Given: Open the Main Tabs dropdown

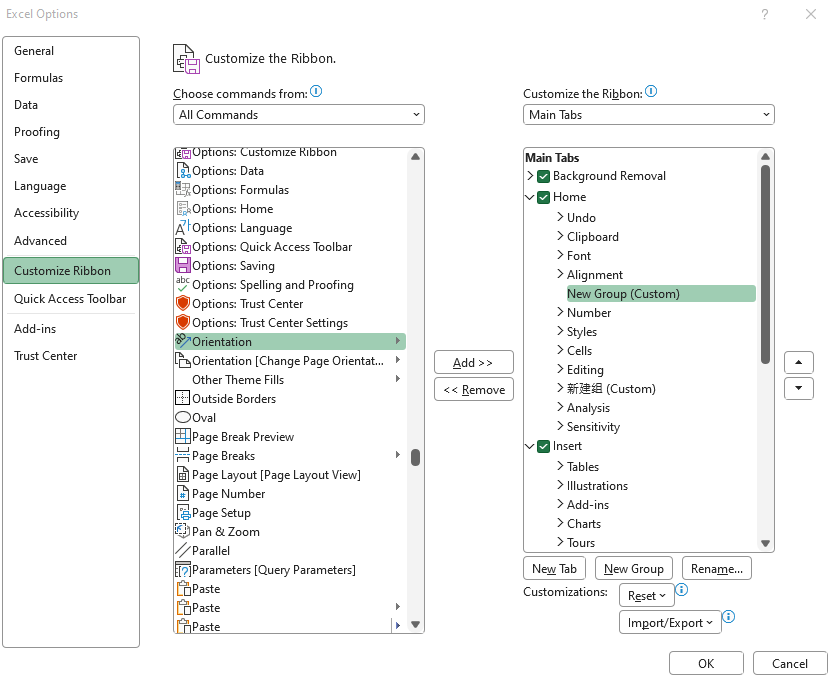Looking at the screenshot, I should point(649,115).
